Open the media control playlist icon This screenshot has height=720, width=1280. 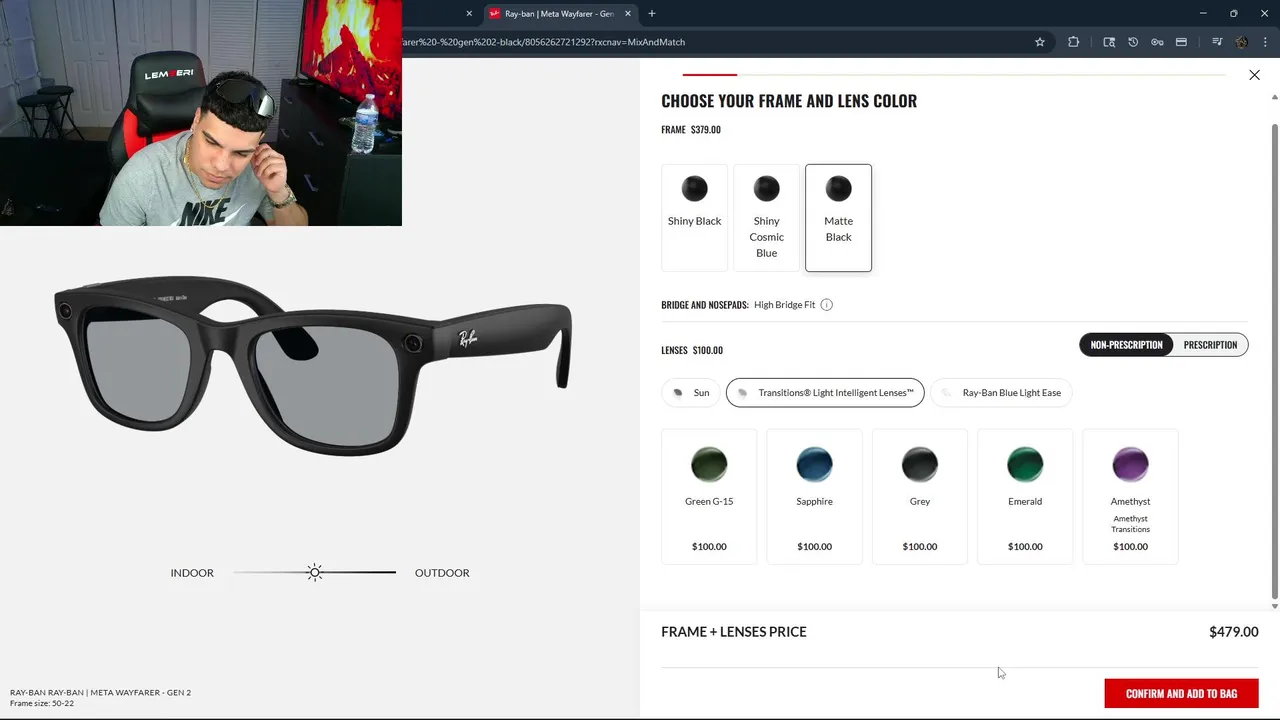click(x=1217, y=42)
